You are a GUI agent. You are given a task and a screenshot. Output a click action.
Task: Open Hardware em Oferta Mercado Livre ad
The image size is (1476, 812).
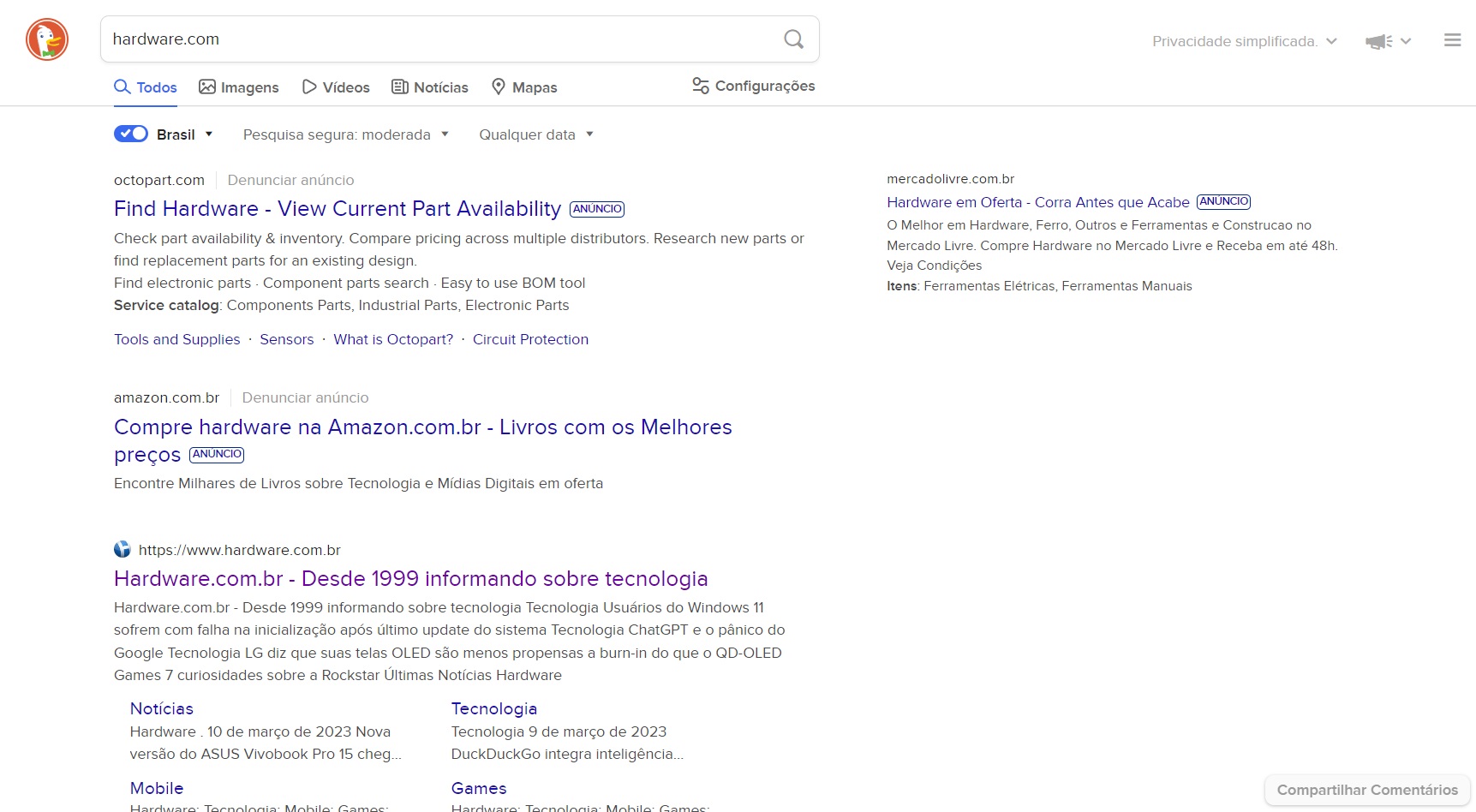(1038, 202)
